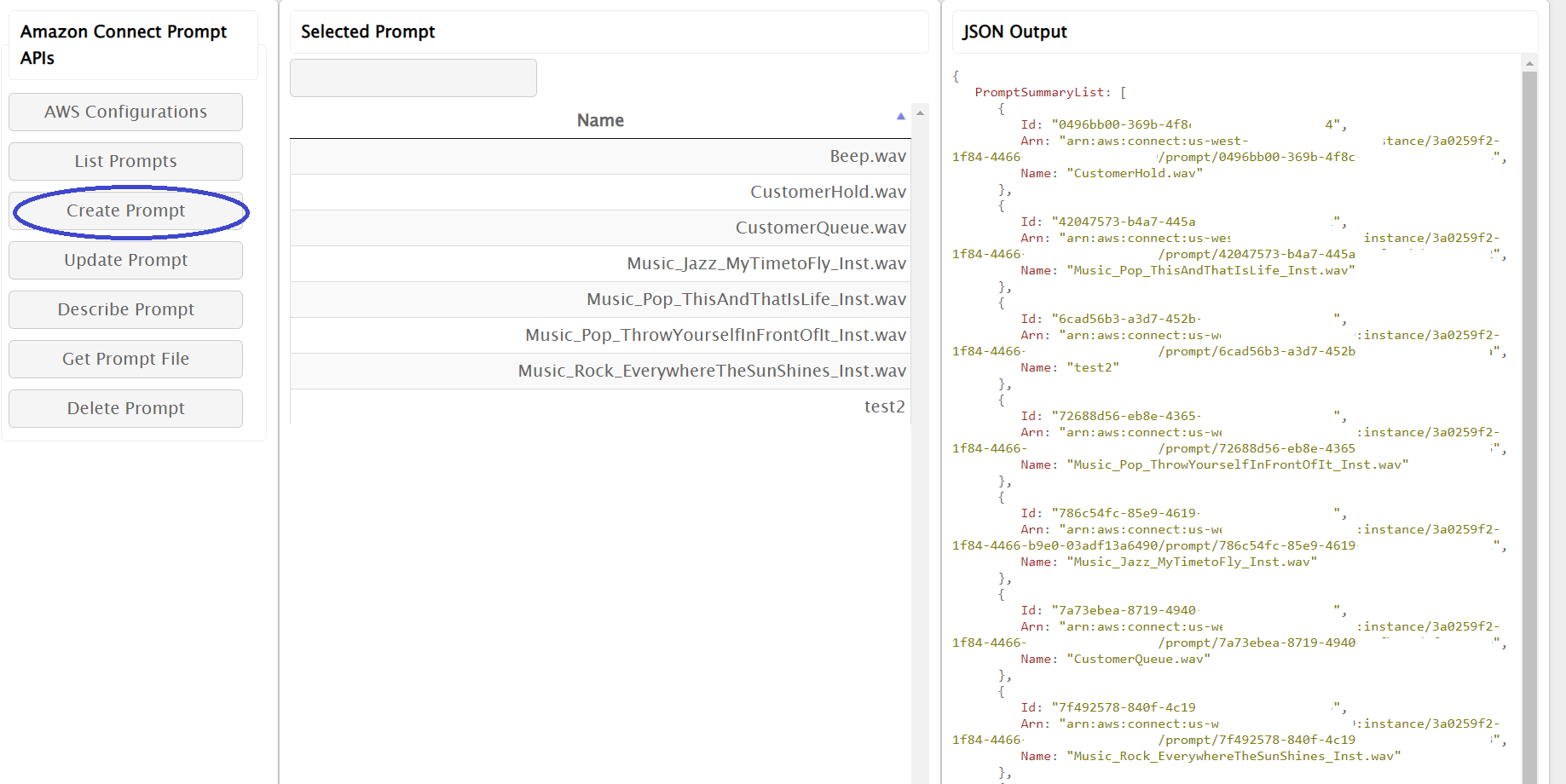Click the Selected Prompt heading
This screenshot has height=784, width=1566.
367,32
